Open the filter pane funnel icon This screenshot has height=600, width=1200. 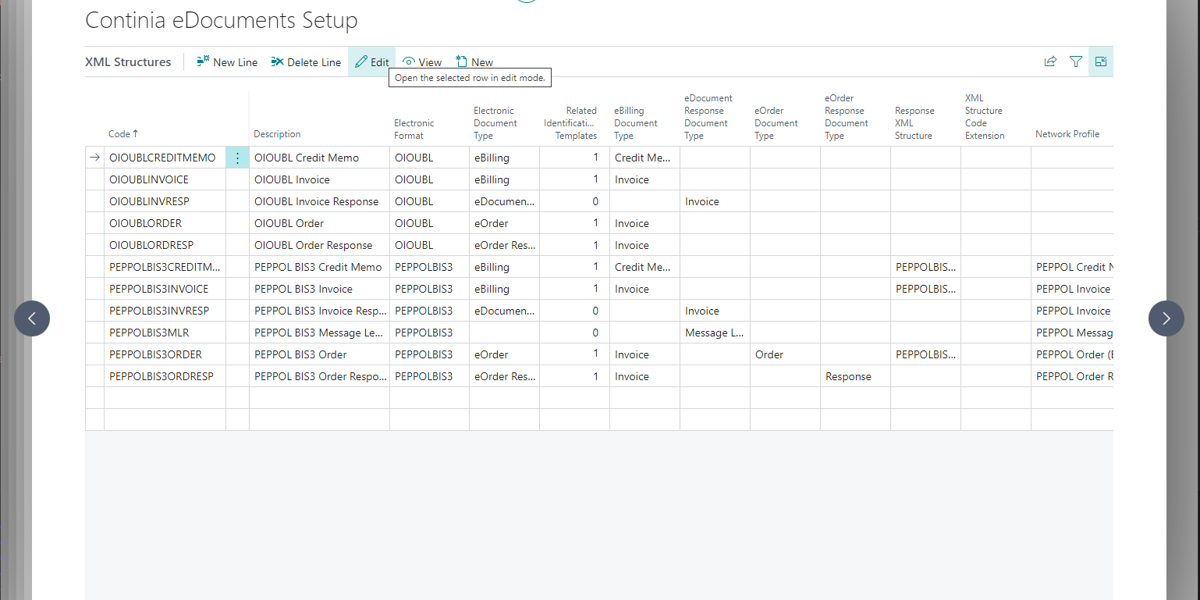(x=1076, y=62)
